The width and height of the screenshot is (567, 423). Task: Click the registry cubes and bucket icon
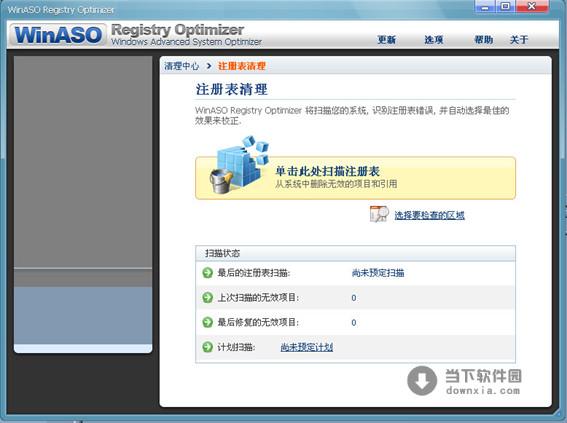point(239,164)
